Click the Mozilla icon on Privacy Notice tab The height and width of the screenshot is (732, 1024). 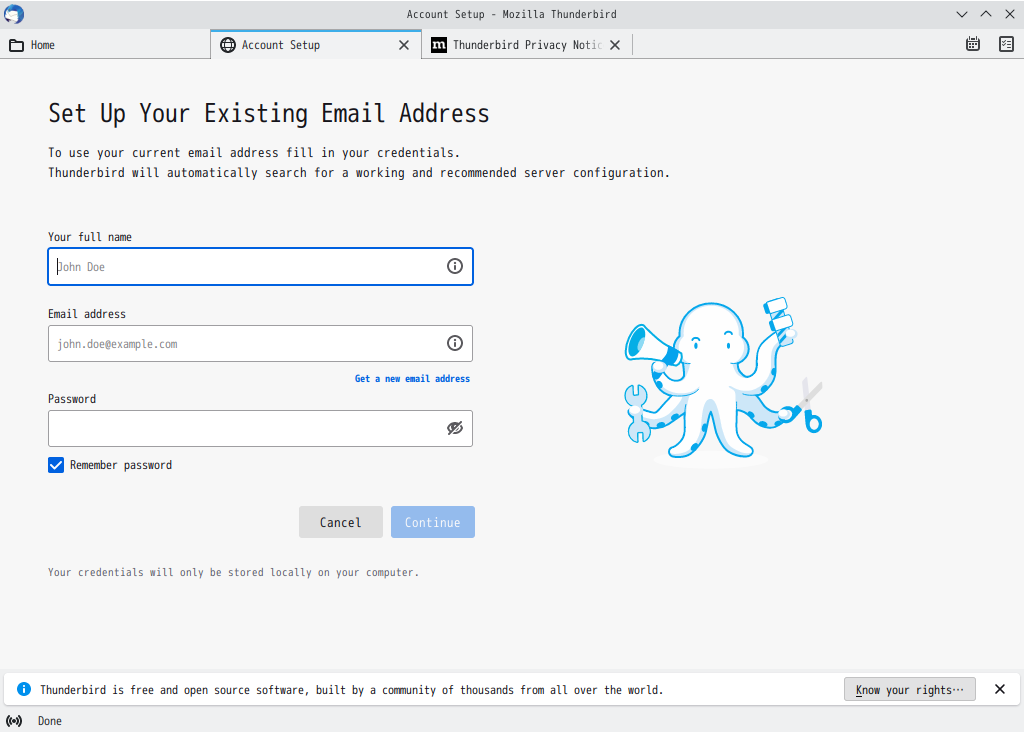click(439, 44)
